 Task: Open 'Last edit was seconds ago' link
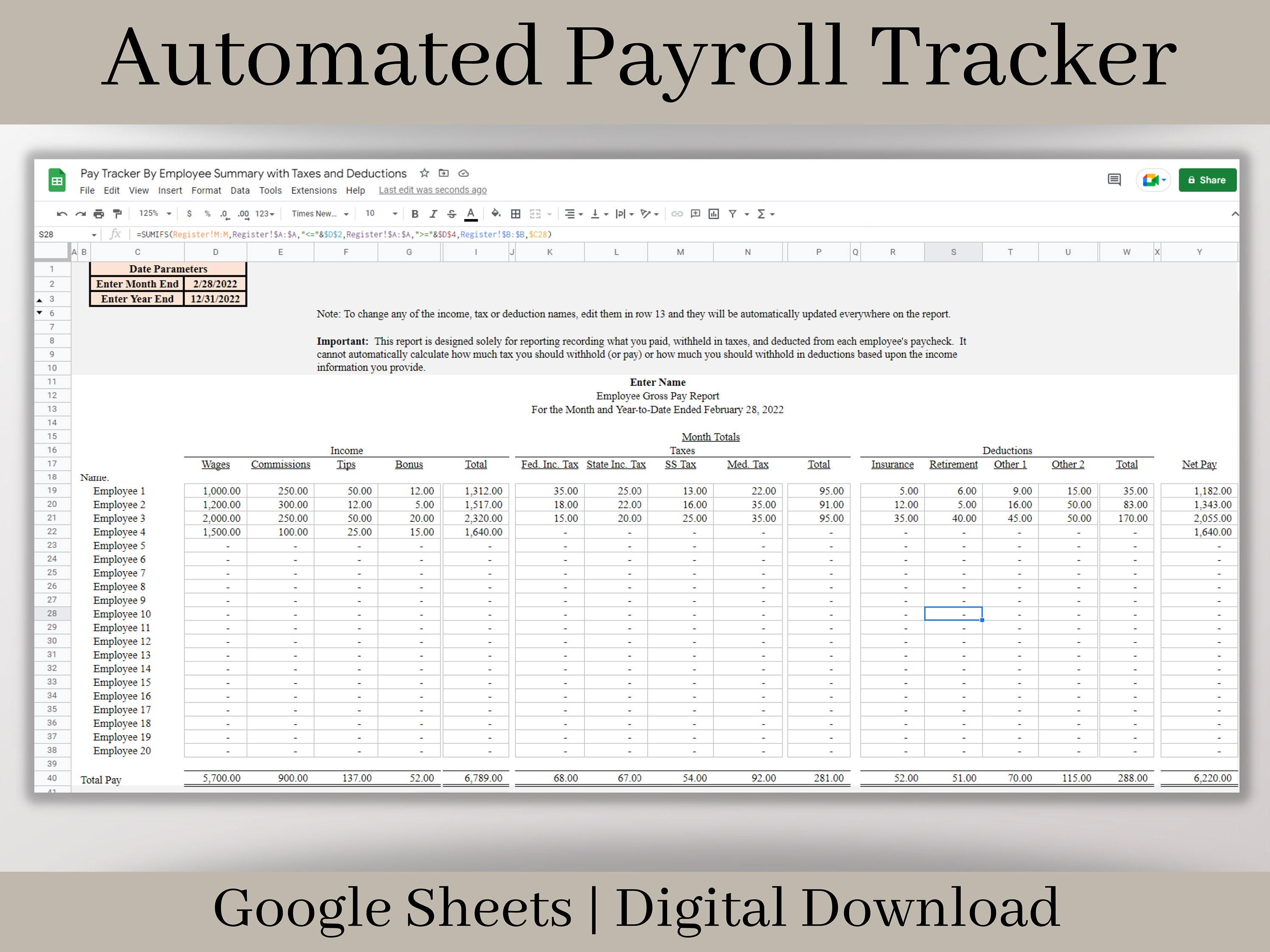[432, 190]
